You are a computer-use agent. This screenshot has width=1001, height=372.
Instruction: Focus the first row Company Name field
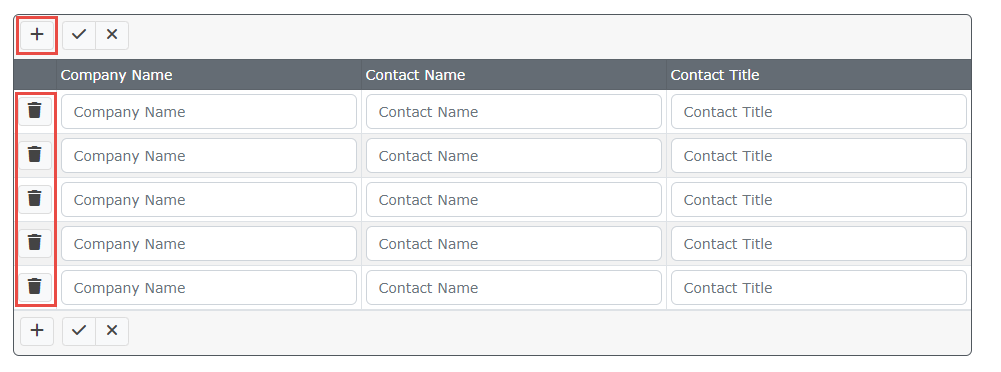209,112
